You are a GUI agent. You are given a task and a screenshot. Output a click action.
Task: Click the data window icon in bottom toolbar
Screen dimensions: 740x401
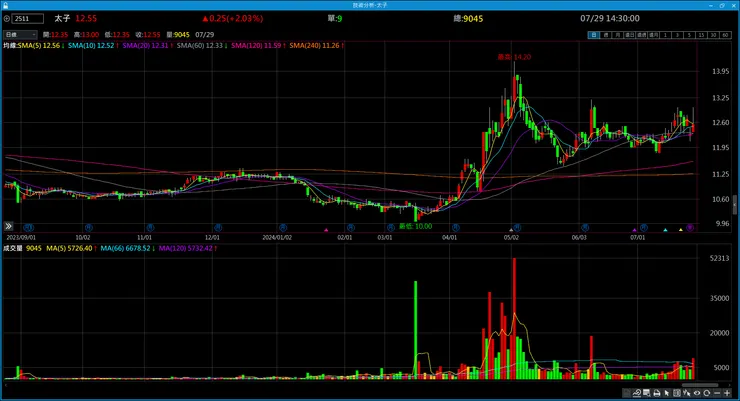pyautogui.click(x=647, y=393)
